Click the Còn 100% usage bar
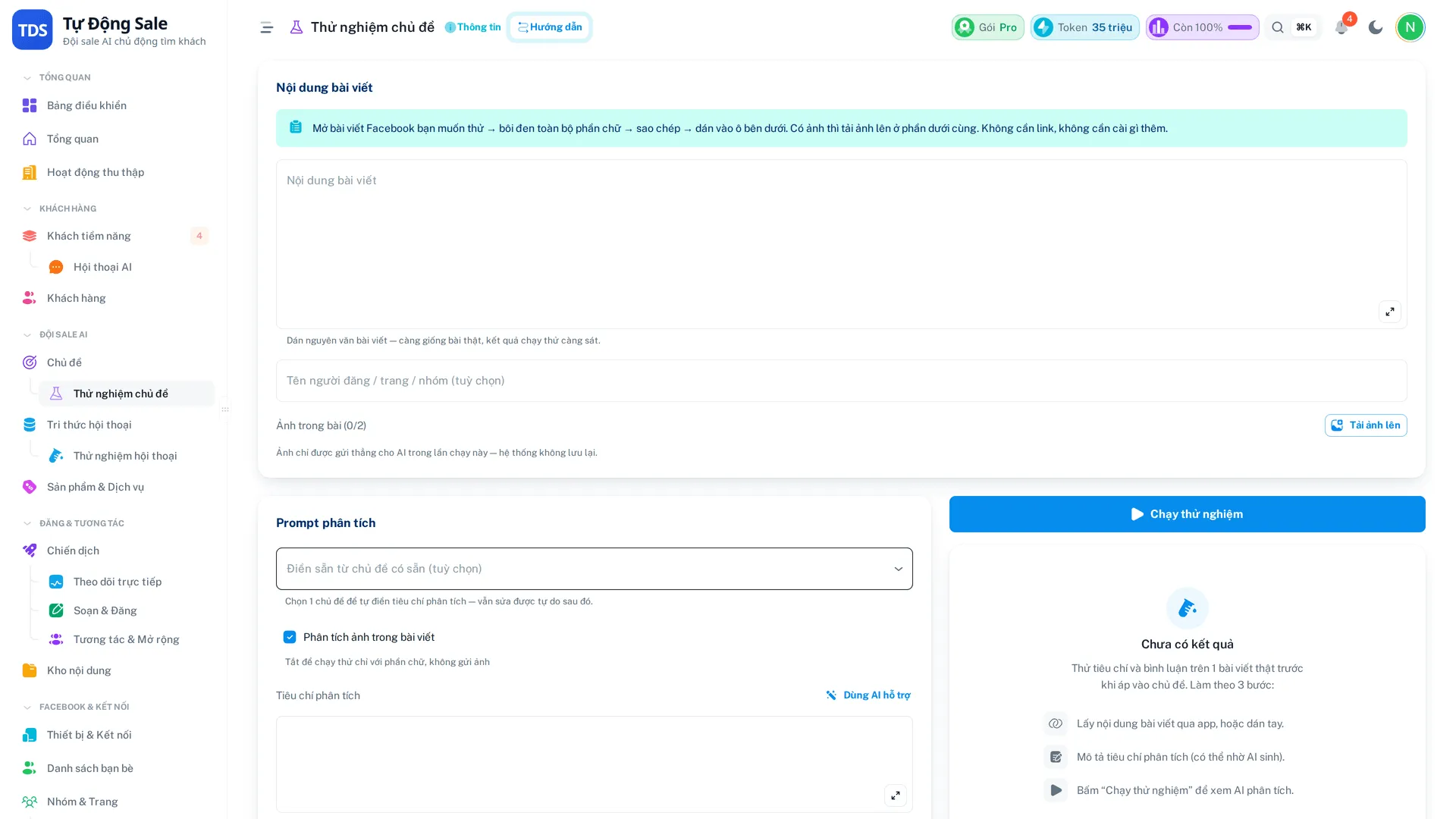 (x=1202, y=27)
